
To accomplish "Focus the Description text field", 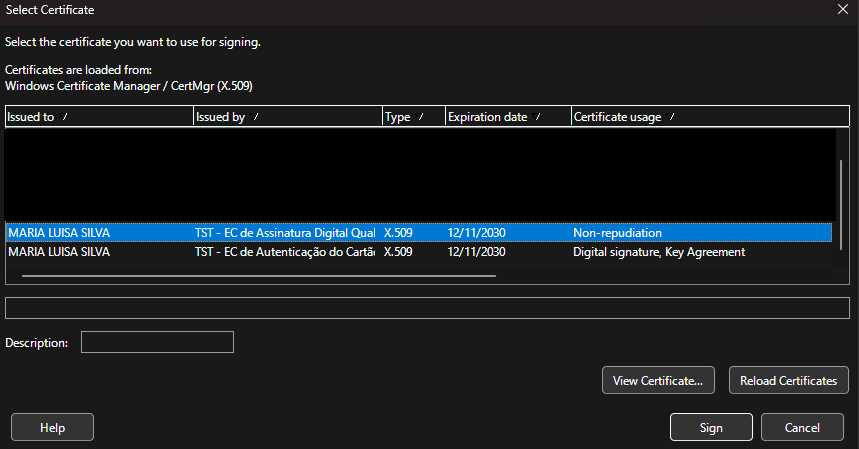I will click(x=157, y=343).
